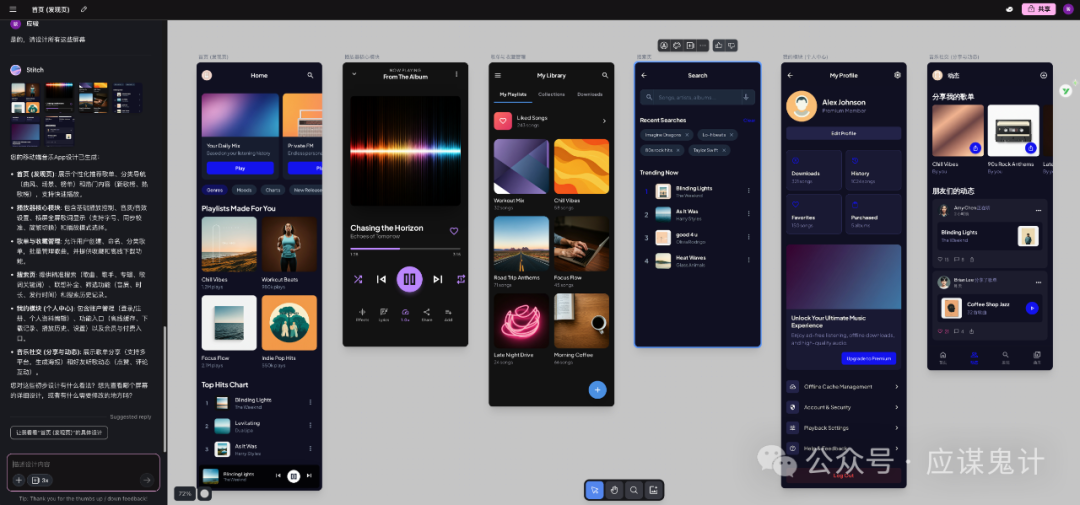Click thumbs up icon above Search screen
Viewport: 1080px width, 505px height.
tap(718, 45)
